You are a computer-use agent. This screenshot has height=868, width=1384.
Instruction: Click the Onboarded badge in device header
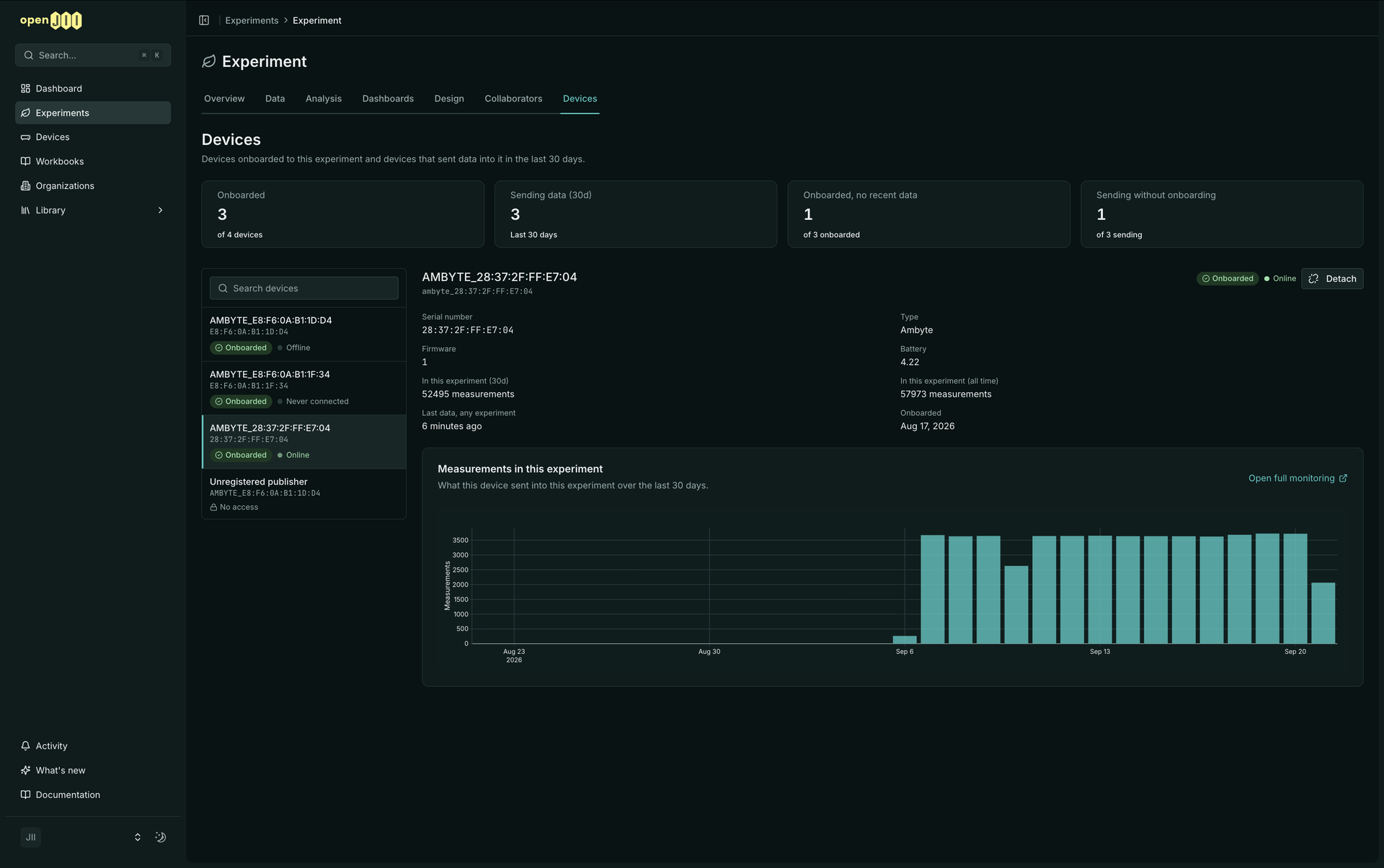[x=1228, y=279]
